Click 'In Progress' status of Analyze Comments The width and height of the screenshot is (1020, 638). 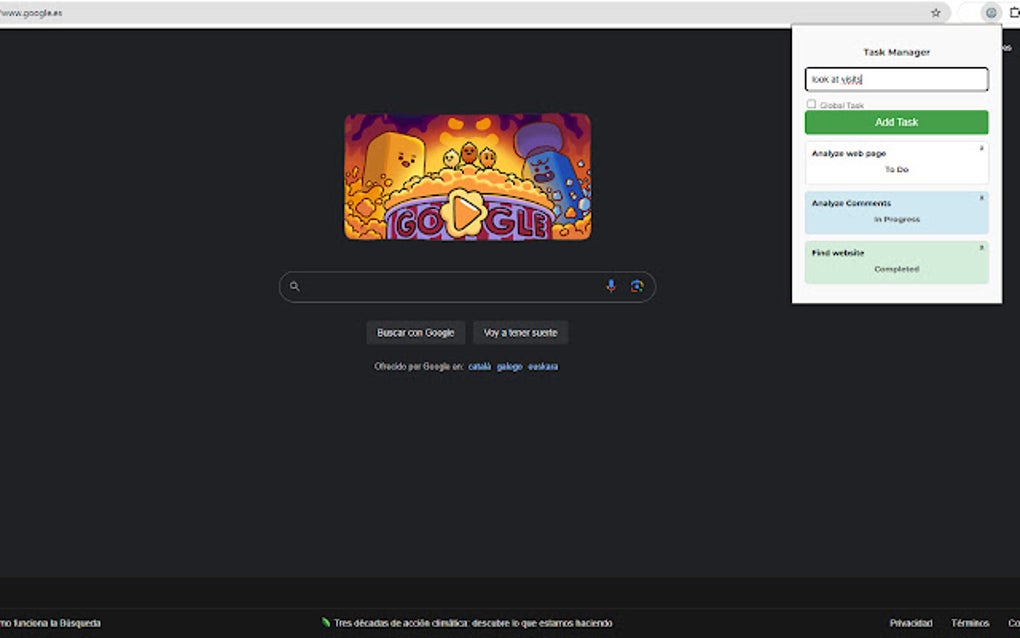click(896, 219)
